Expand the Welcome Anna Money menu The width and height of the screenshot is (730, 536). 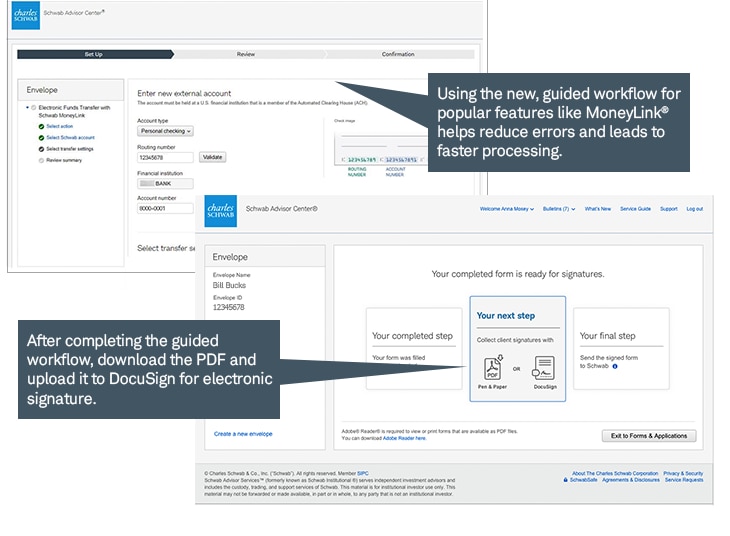(x=507, y=209)
